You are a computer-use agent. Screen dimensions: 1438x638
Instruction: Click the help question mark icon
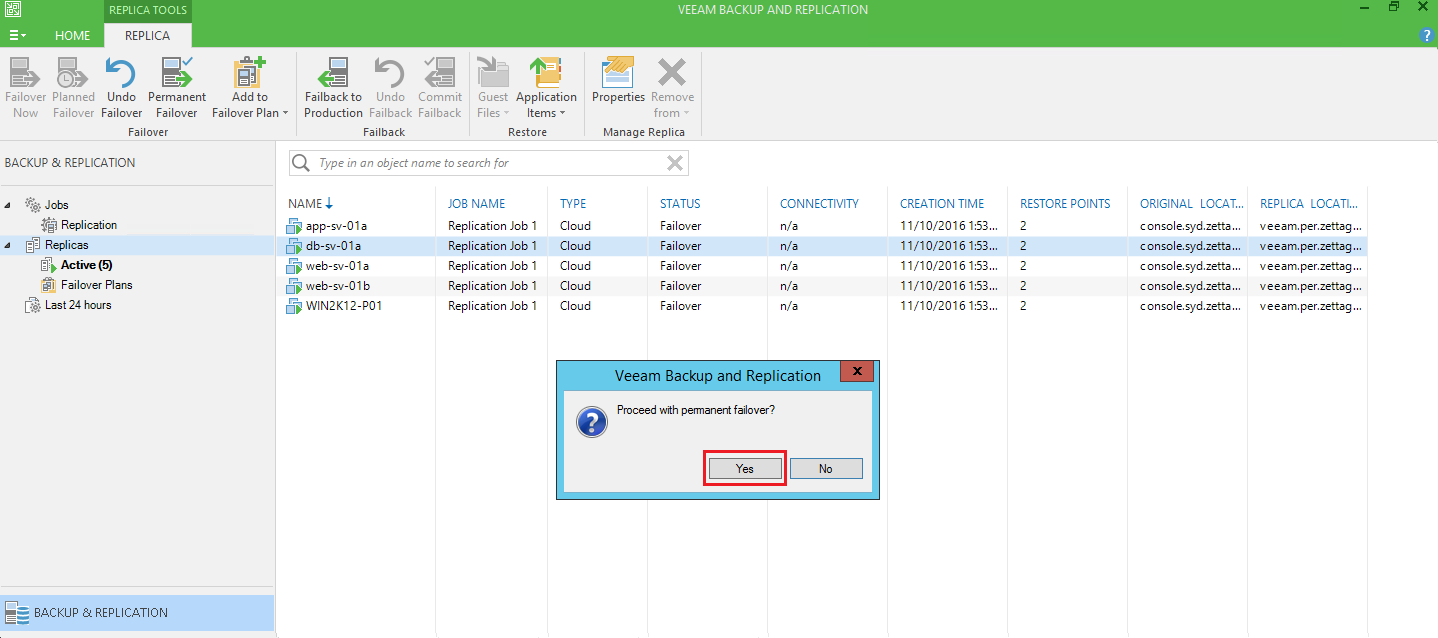[1426, 35]
